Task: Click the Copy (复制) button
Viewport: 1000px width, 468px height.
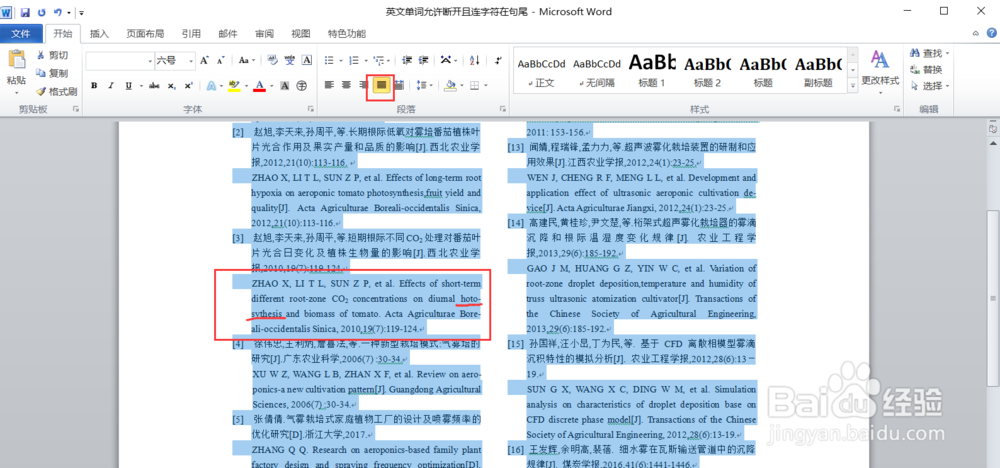Action: click(52, 73)
